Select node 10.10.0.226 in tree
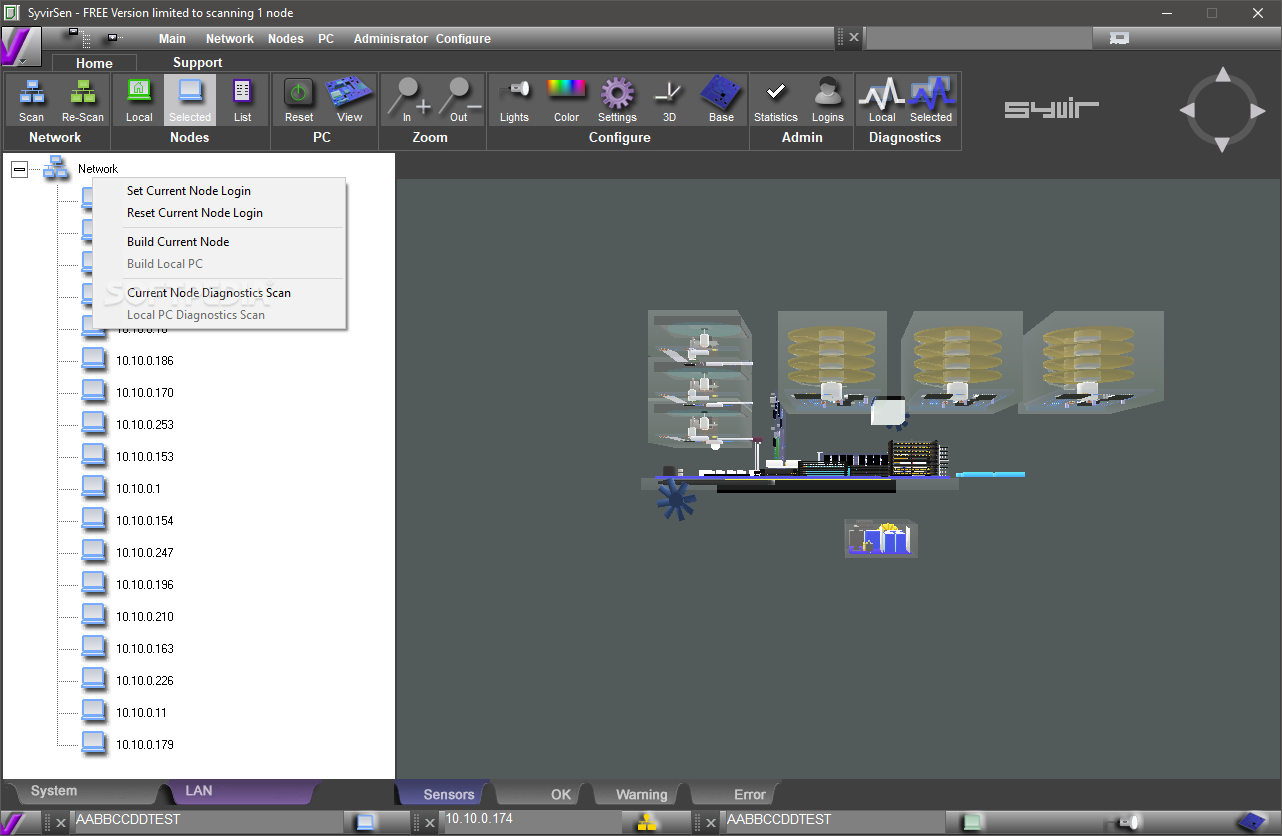1282x836 pixels. coord(145,681)
